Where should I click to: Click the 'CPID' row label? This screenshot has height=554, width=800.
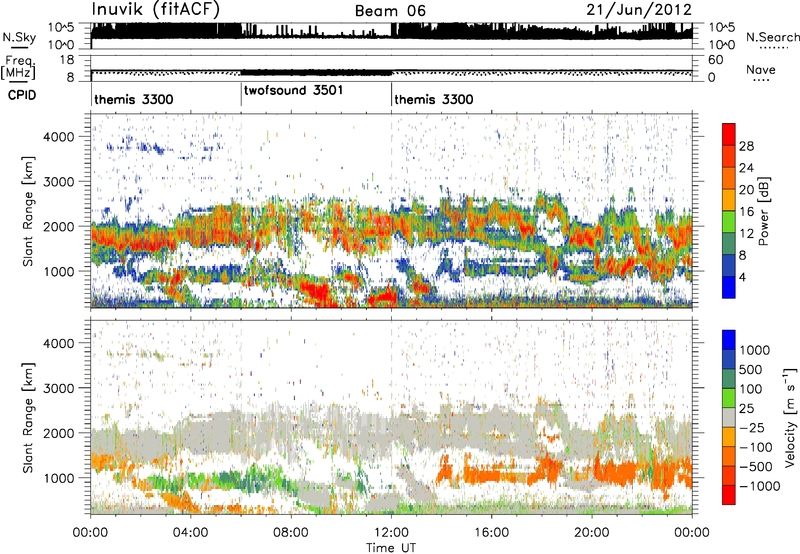[x=21, y=95]
